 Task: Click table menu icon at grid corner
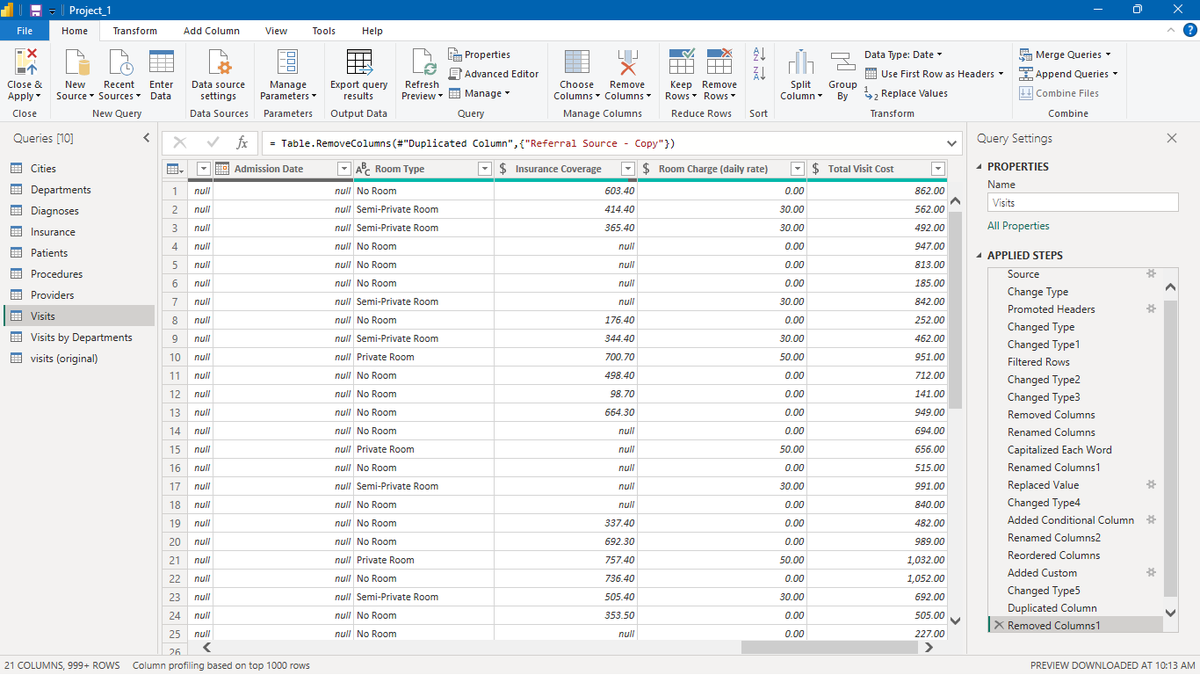pos(174,169)
